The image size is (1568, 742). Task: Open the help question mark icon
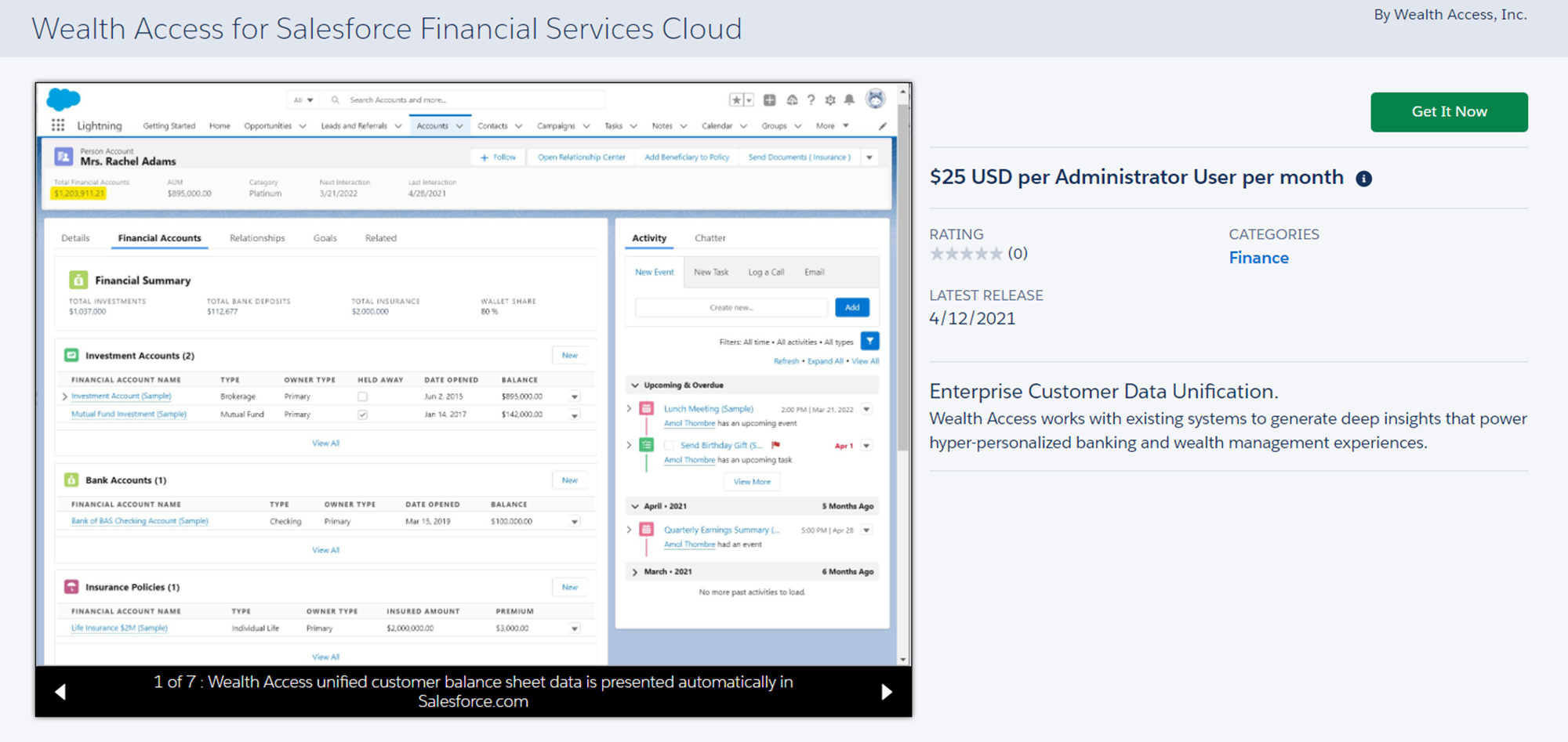click(x=811, y=100)
